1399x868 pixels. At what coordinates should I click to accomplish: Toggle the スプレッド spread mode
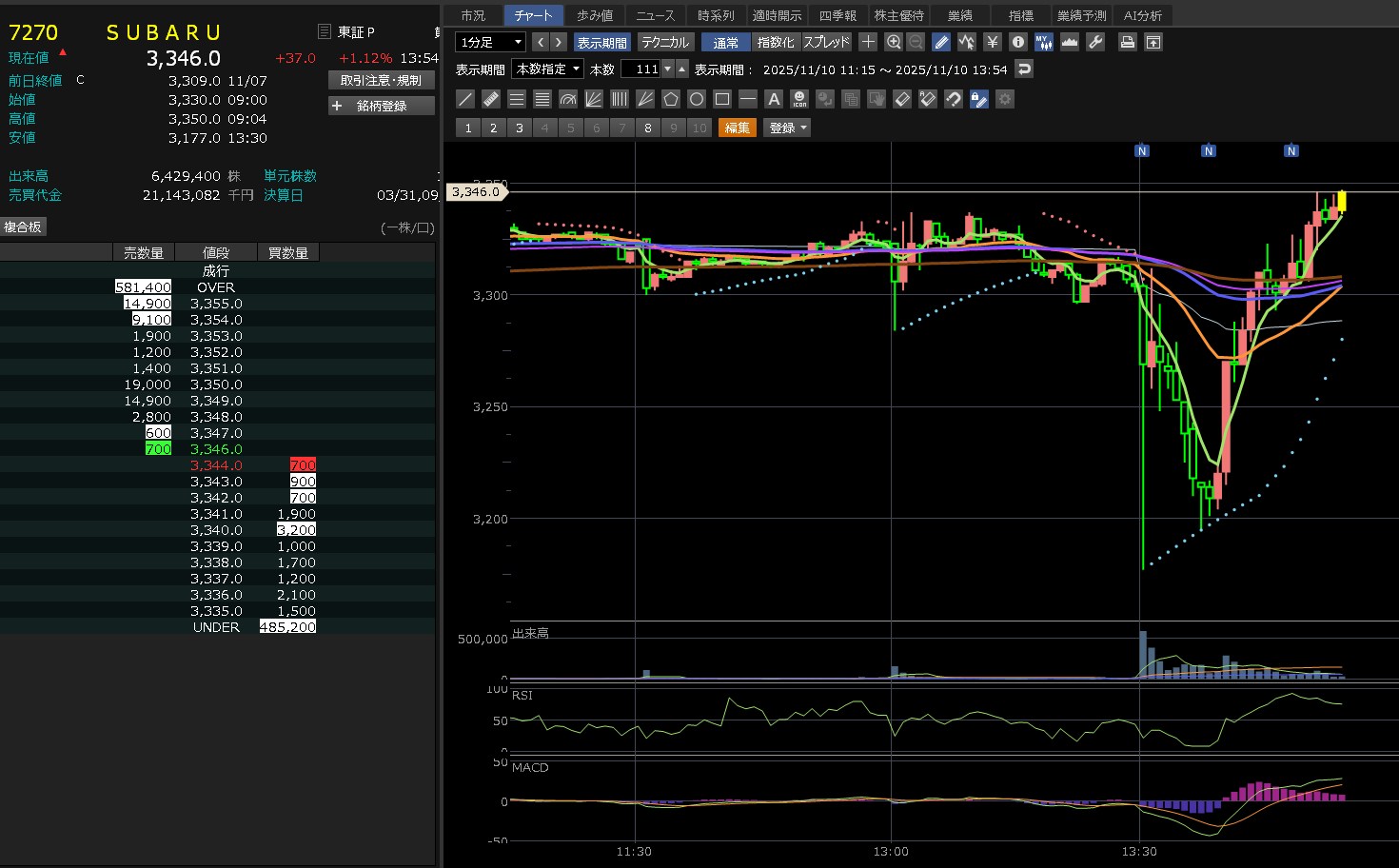826,42
